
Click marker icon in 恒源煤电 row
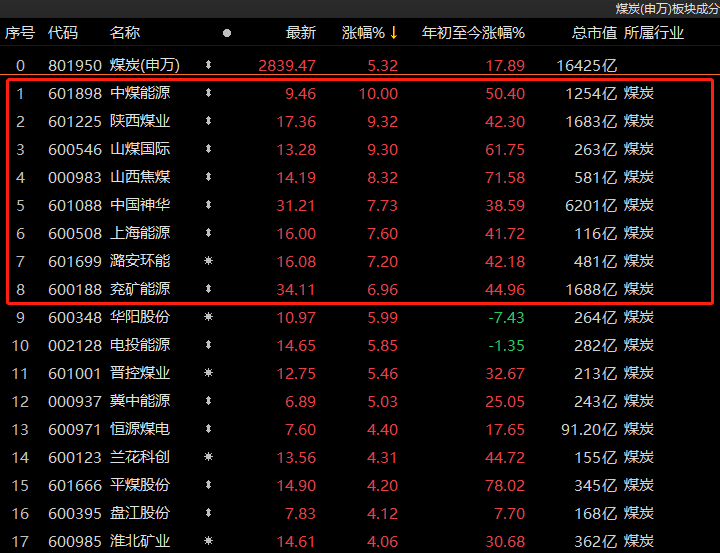click(208, 429)
